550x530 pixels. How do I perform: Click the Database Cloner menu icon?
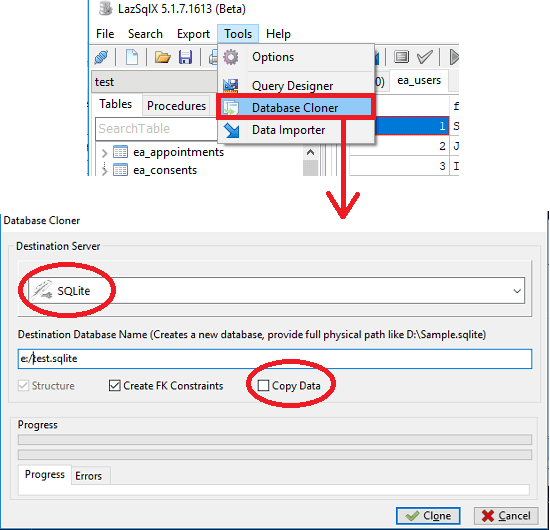pyautogui.click(x=231, y=107)
